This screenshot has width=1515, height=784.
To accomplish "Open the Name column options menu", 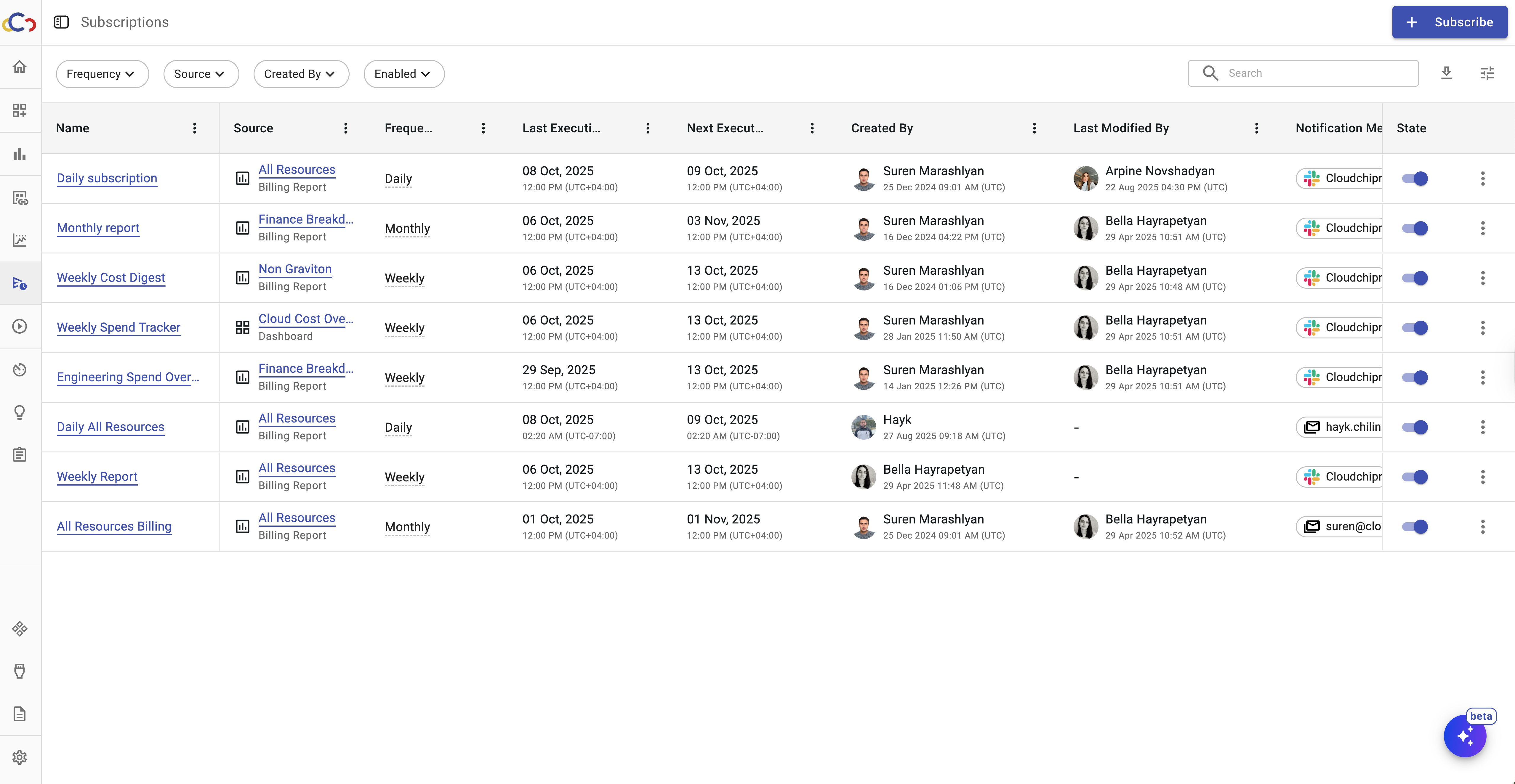I will [x=195, y=128].
